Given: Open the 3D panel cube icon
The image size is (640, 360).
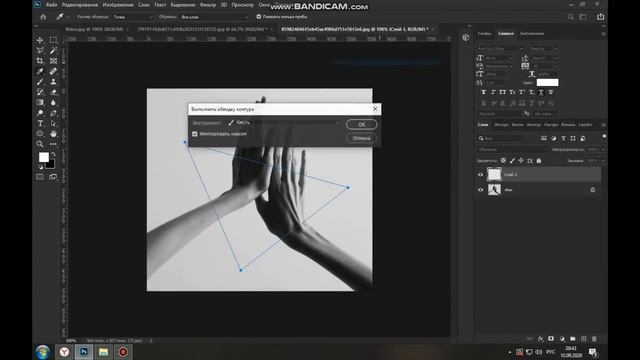Looking at the screenshot, I should coord(466,38).
